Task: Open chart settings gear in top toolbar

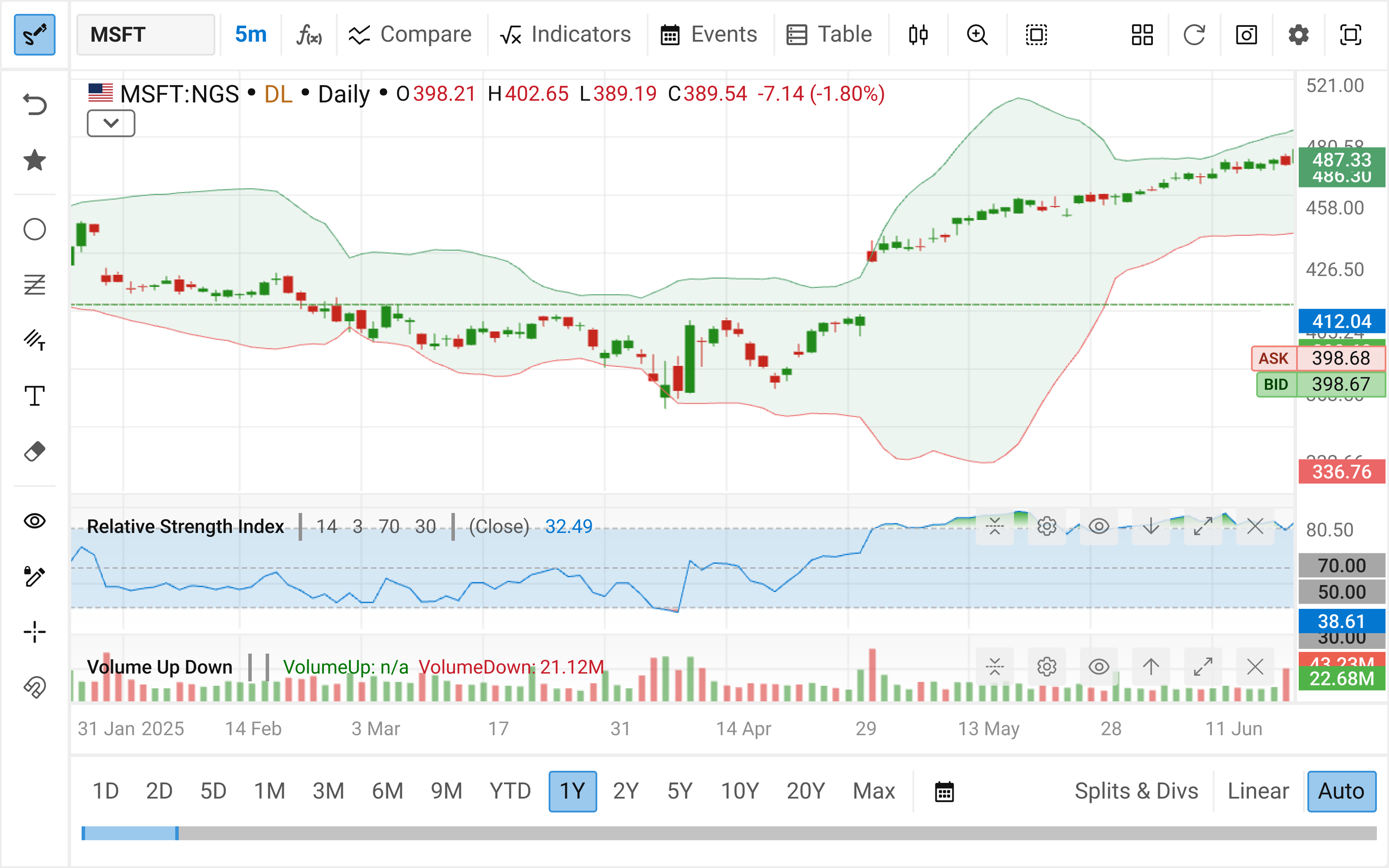Action: [1298, 34]
